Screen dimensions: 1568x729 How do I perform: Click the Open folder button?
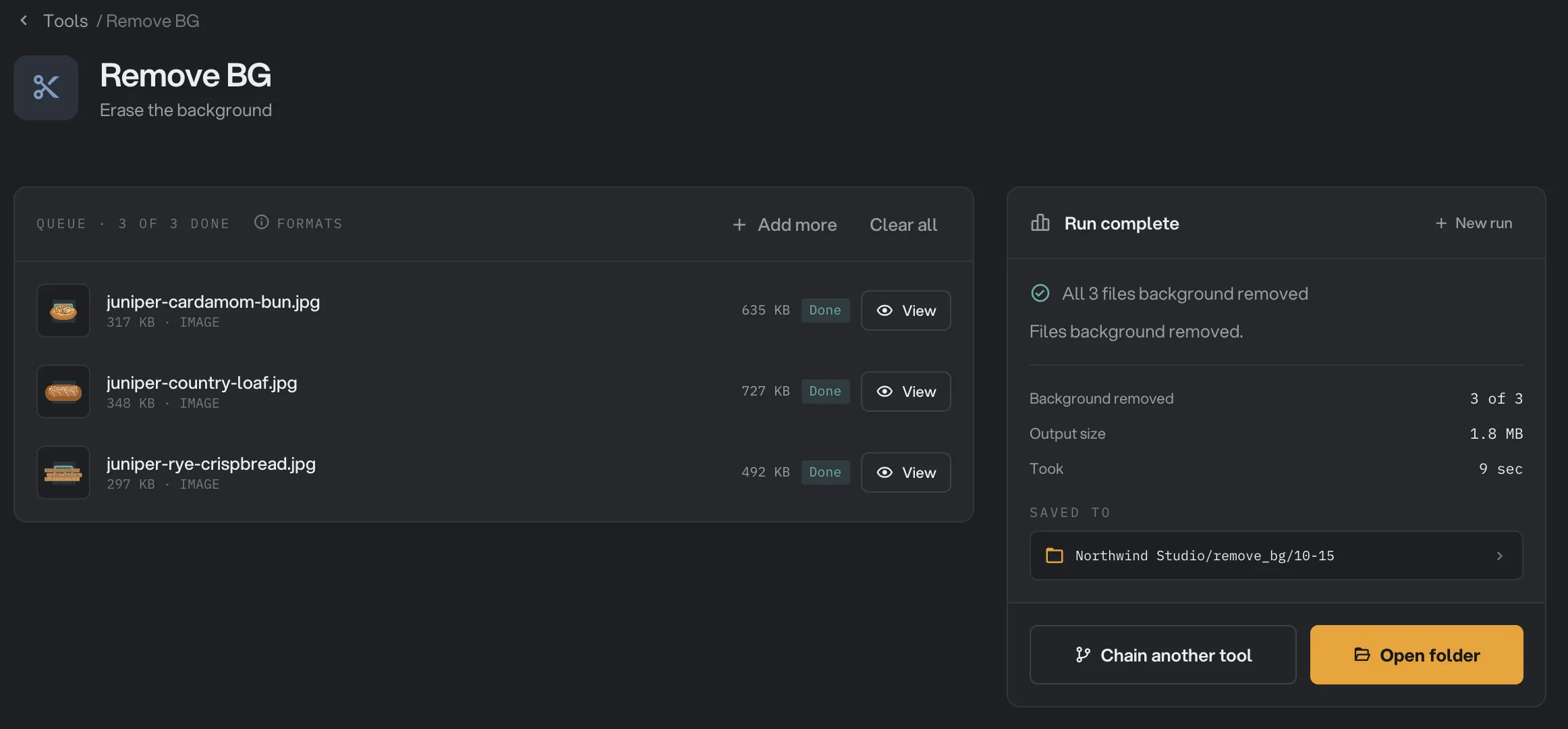(x=1416, y=655)
